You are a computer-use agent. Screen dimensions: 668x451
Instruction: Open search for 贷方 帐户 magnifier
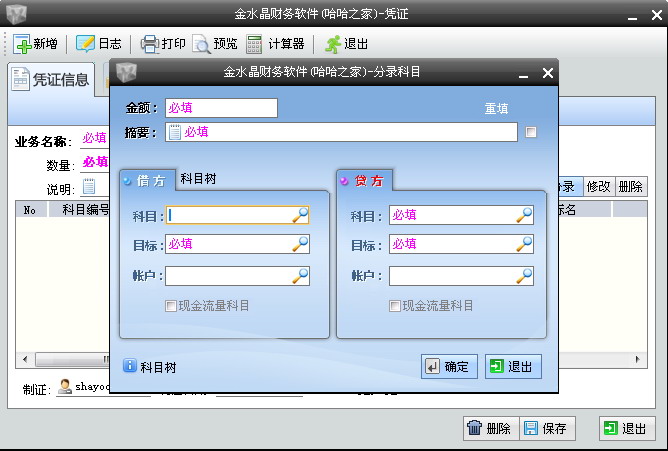click(524, 276)
